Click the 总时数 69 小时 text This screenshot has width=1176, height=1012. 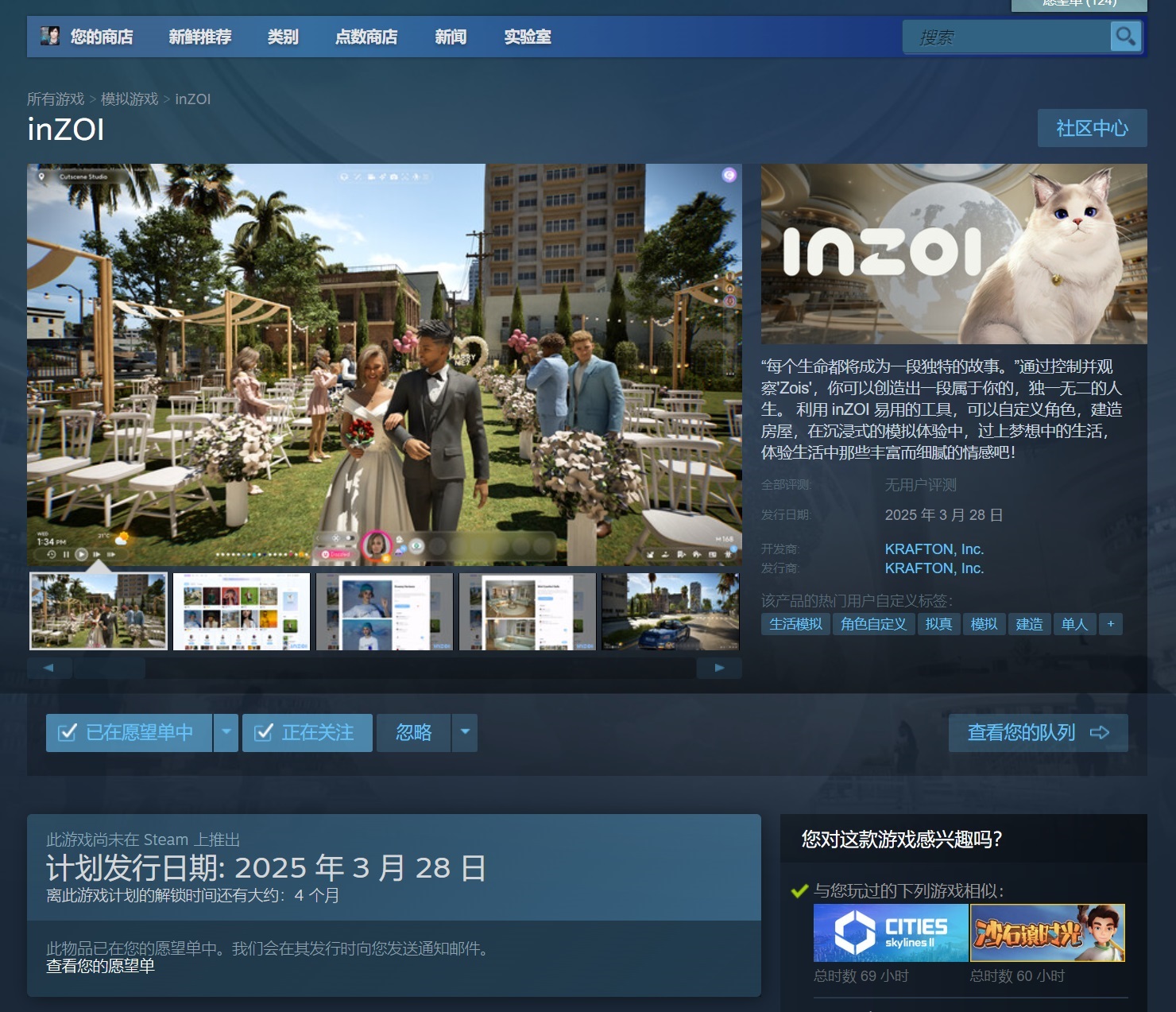861,975
